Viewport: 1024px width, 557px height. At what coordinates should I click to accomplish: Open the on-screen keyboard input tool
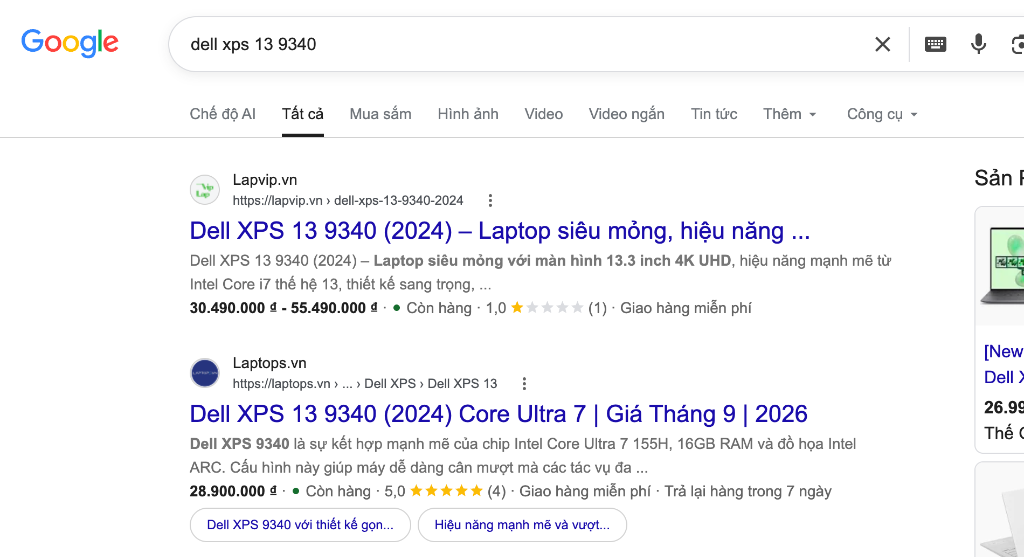(935, 44)
